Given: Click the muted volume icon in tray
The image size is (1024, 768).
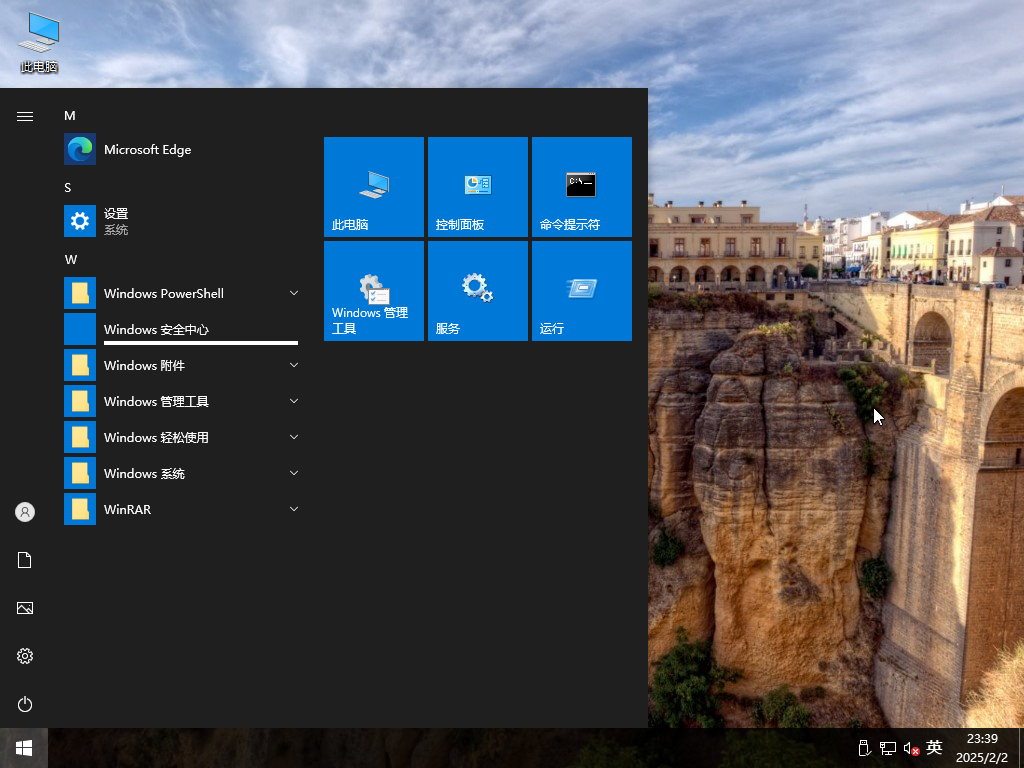Looking at the screenshot, I should (911, 748).
